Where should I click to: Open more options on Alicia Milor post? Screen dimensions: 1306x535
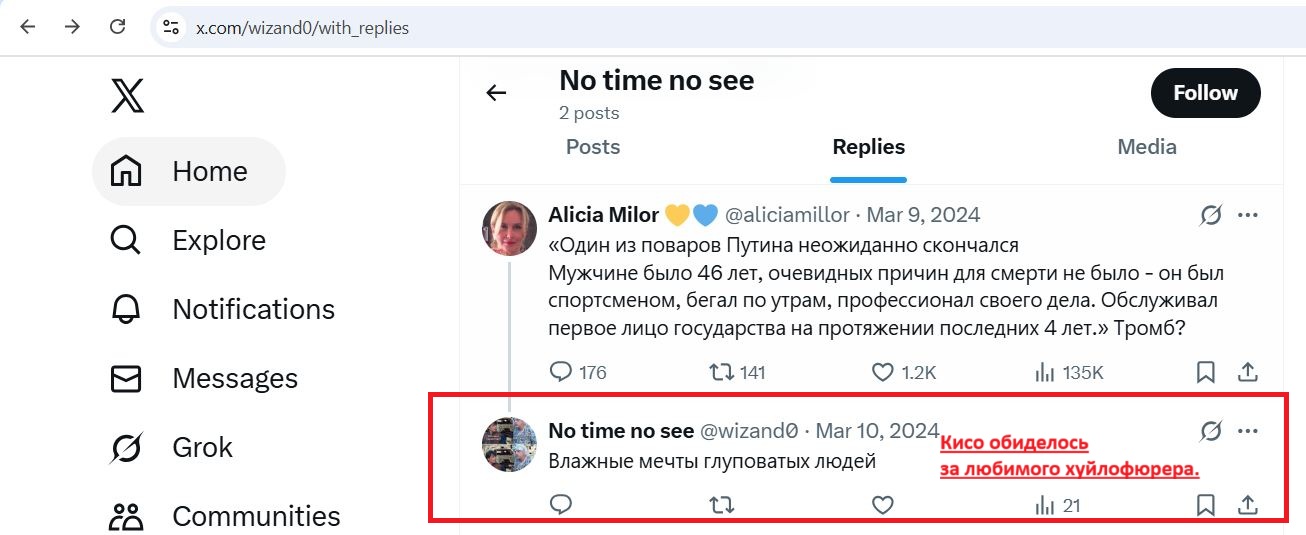[1248, 215]
